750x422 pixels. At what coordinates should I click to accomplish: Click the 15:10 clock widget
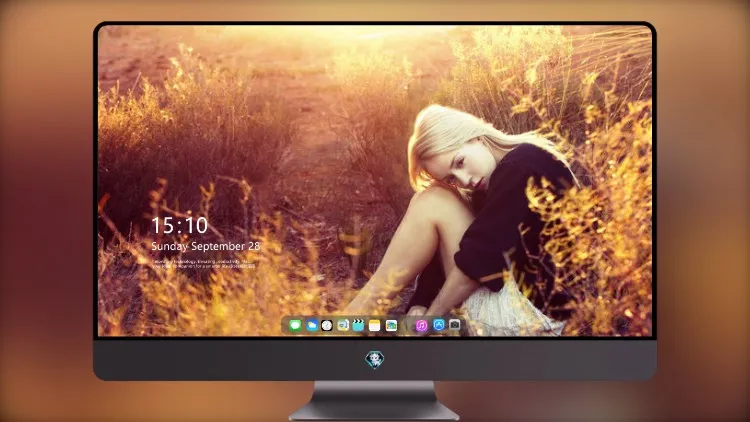179,225
